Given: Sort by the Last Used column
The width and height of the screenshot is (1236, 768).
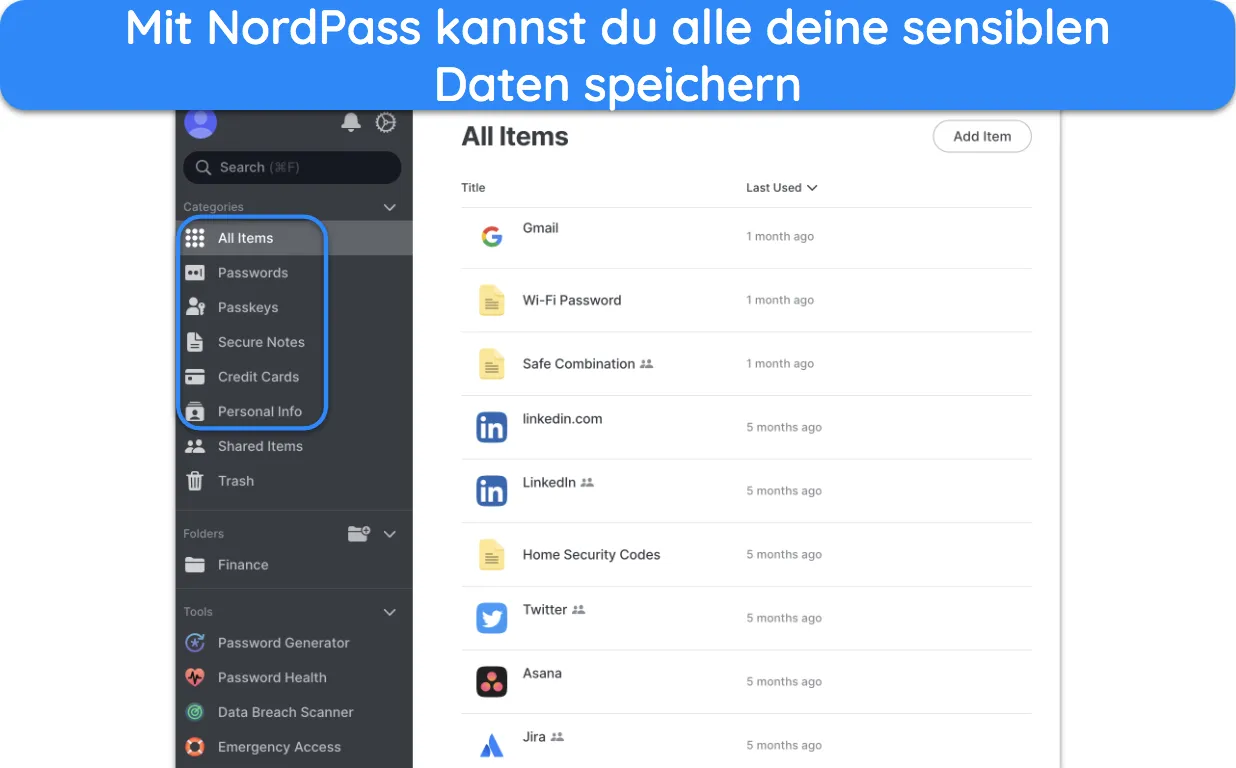Looking at the screenshot, I should pos(781,188).
